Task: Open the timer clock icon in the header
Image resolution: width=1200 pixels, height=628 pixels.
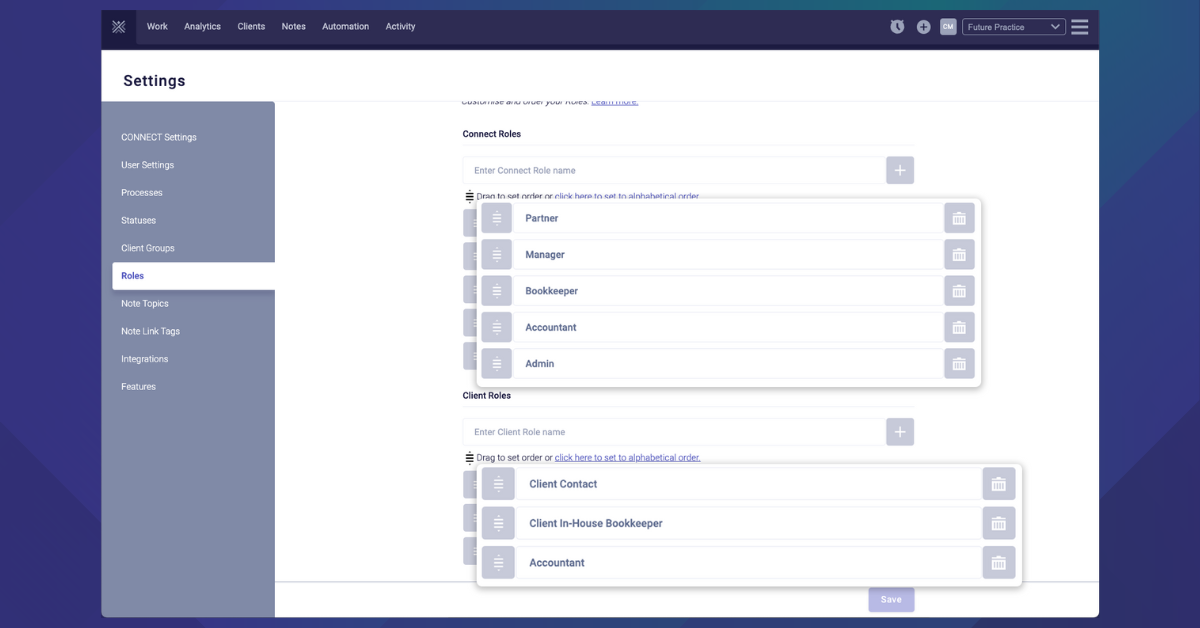Action: (897, 26)
